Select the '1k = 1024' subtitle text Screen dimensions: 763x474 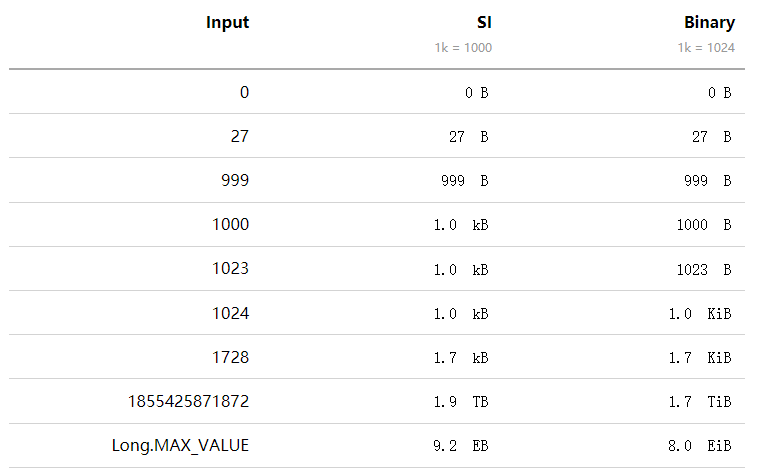(x=706, y=48)
